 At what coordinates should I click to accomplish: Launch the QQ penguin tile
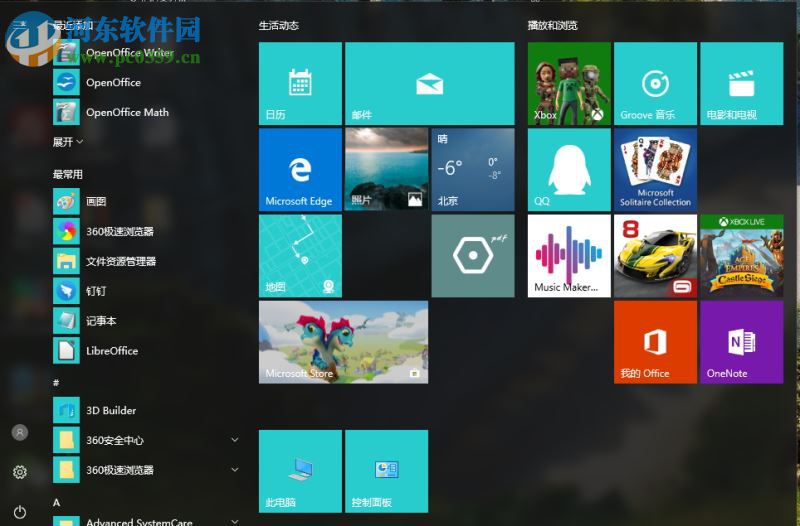click(569, 169)
